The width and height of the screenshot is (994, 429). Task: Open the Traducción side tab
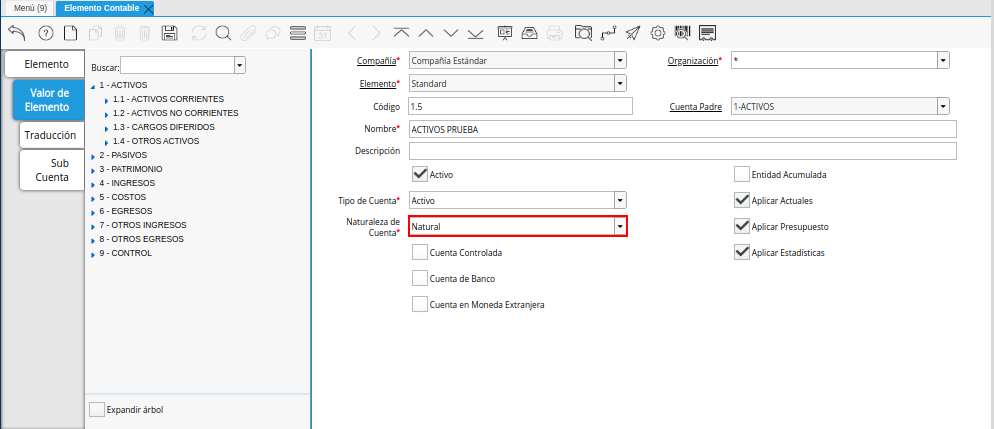[x=51, y=135]
